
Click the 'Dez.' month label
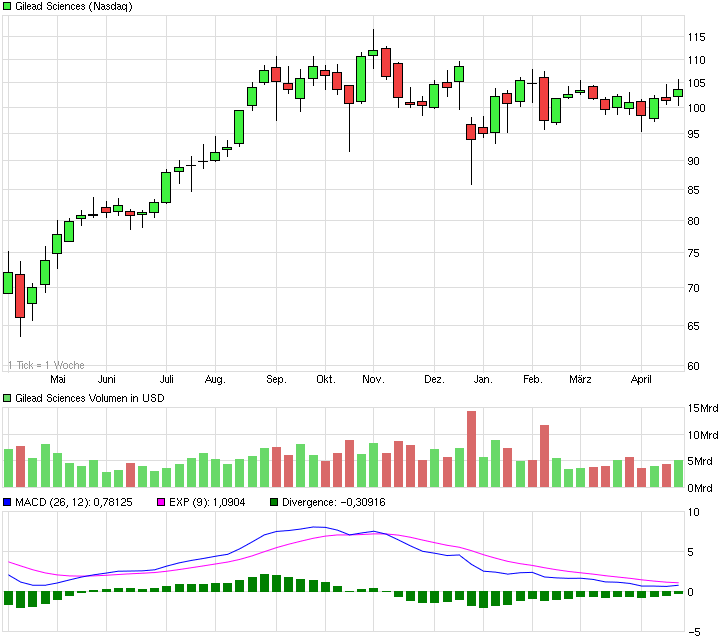click(434, 379)
